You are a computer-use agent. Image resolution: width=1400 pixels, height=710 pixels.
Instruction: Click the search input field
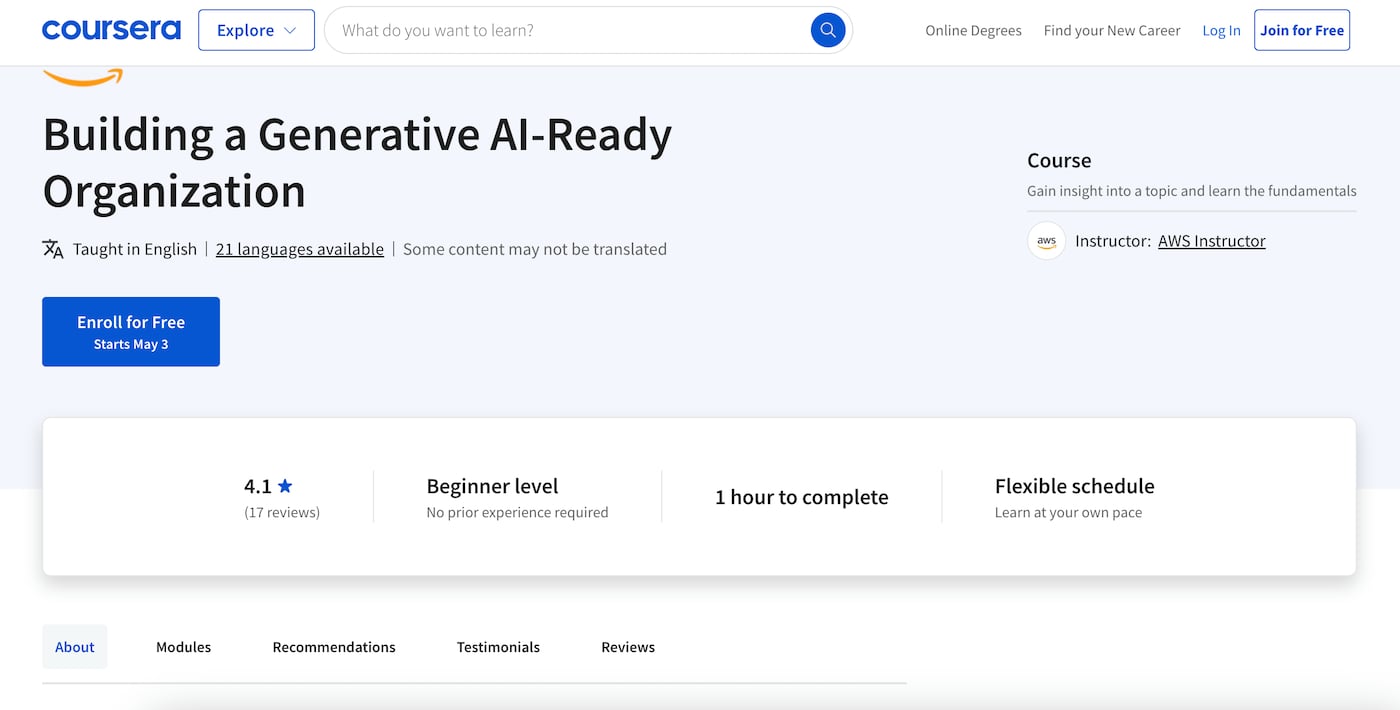(560, 30)
